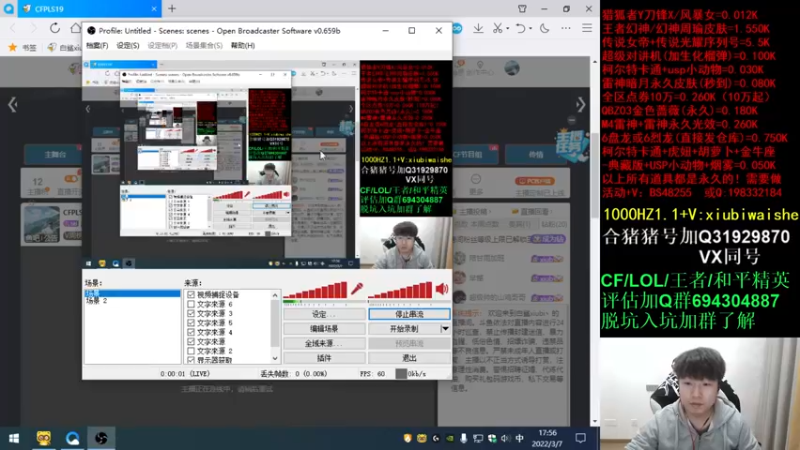Screen dimensions: 800x450
Task: Toggle the 文字来源 4 source checkbox
Action: [x=191, y=332]
